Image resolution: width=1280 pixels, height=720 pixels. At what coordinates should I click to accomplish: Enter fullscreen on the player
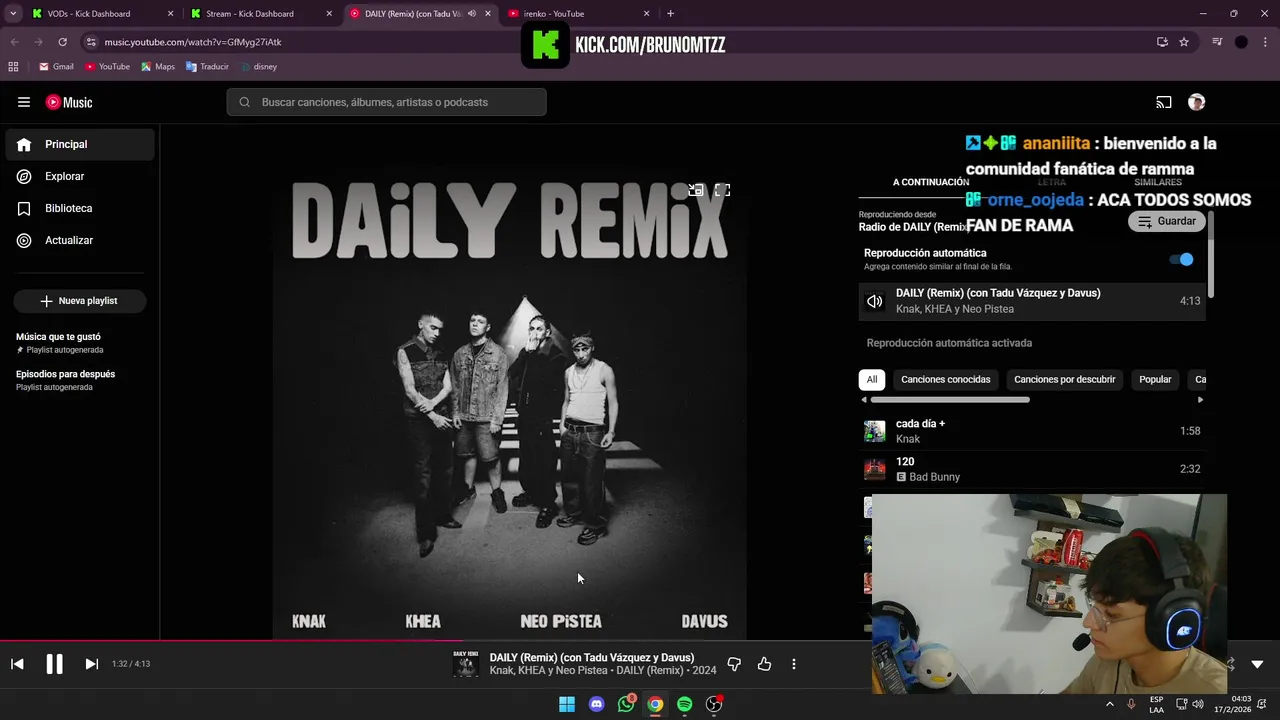[722, 190]
